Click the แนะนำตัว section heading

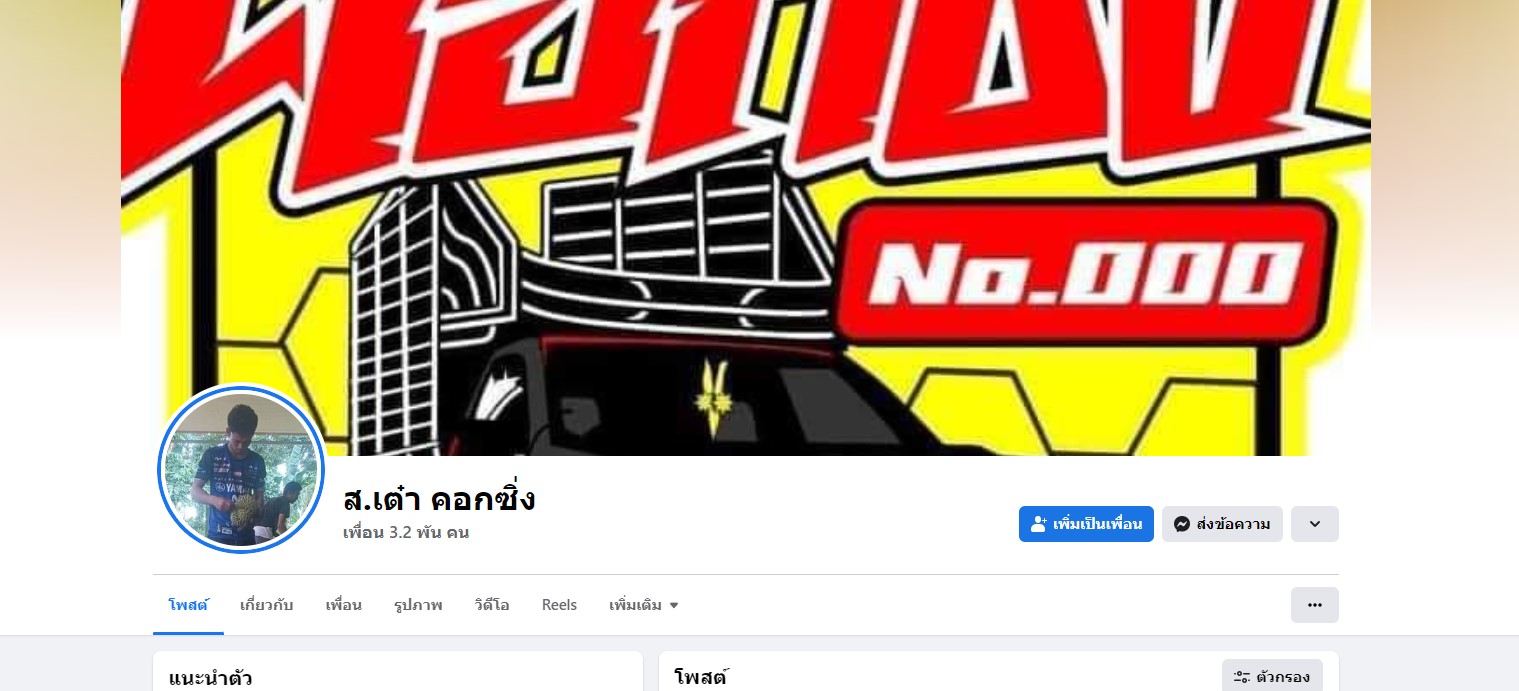pyautogui.click(x=210, y=678)
